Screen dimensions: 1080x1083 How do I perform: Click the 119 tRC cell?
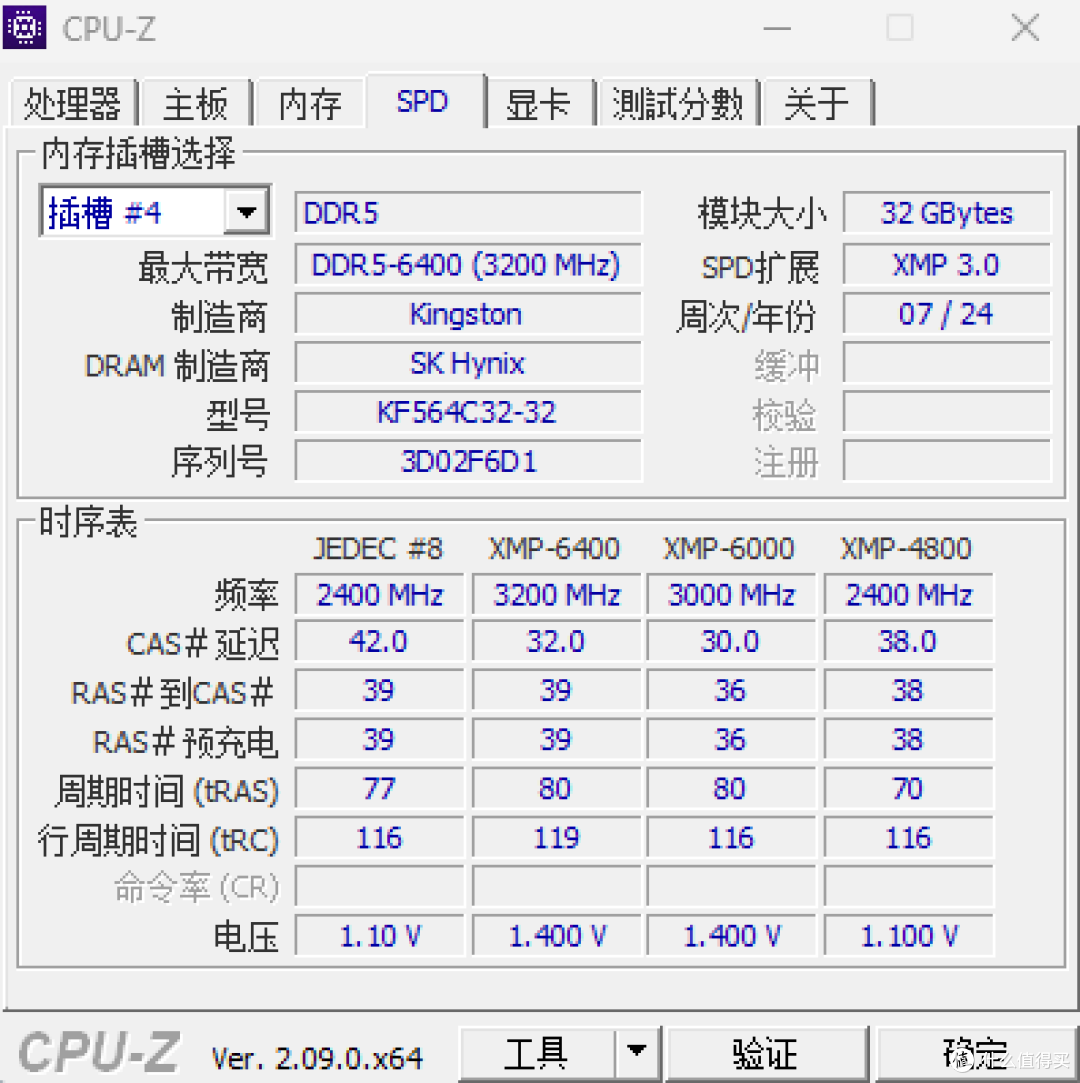point(557,838)
